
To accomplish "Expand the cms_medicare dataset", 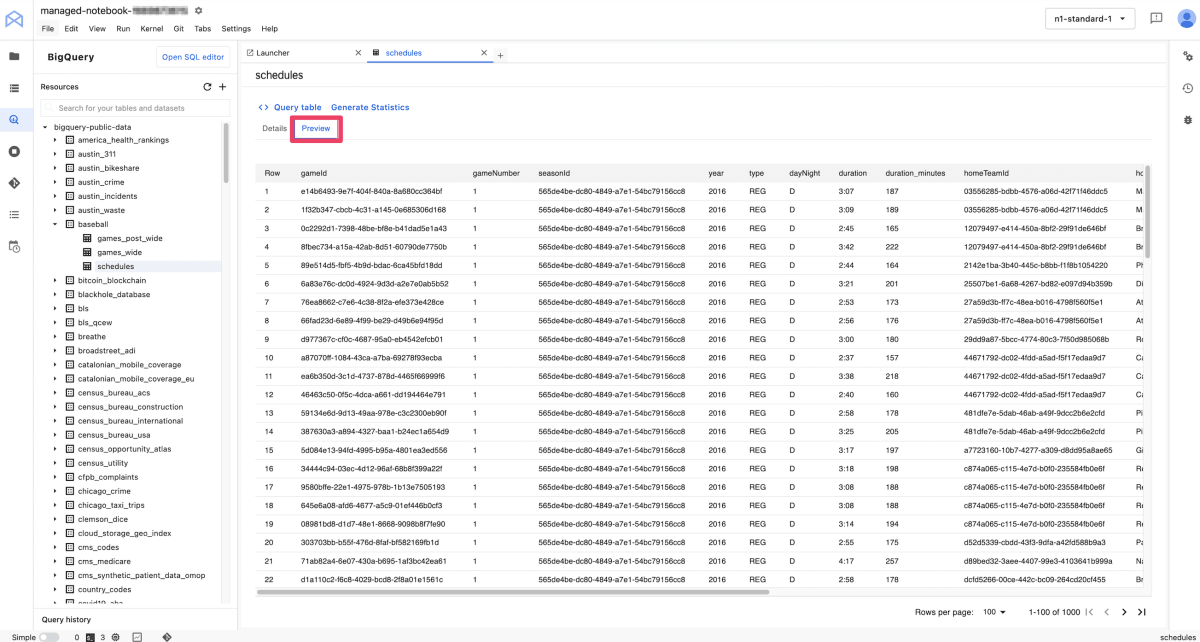I will 56,561.
